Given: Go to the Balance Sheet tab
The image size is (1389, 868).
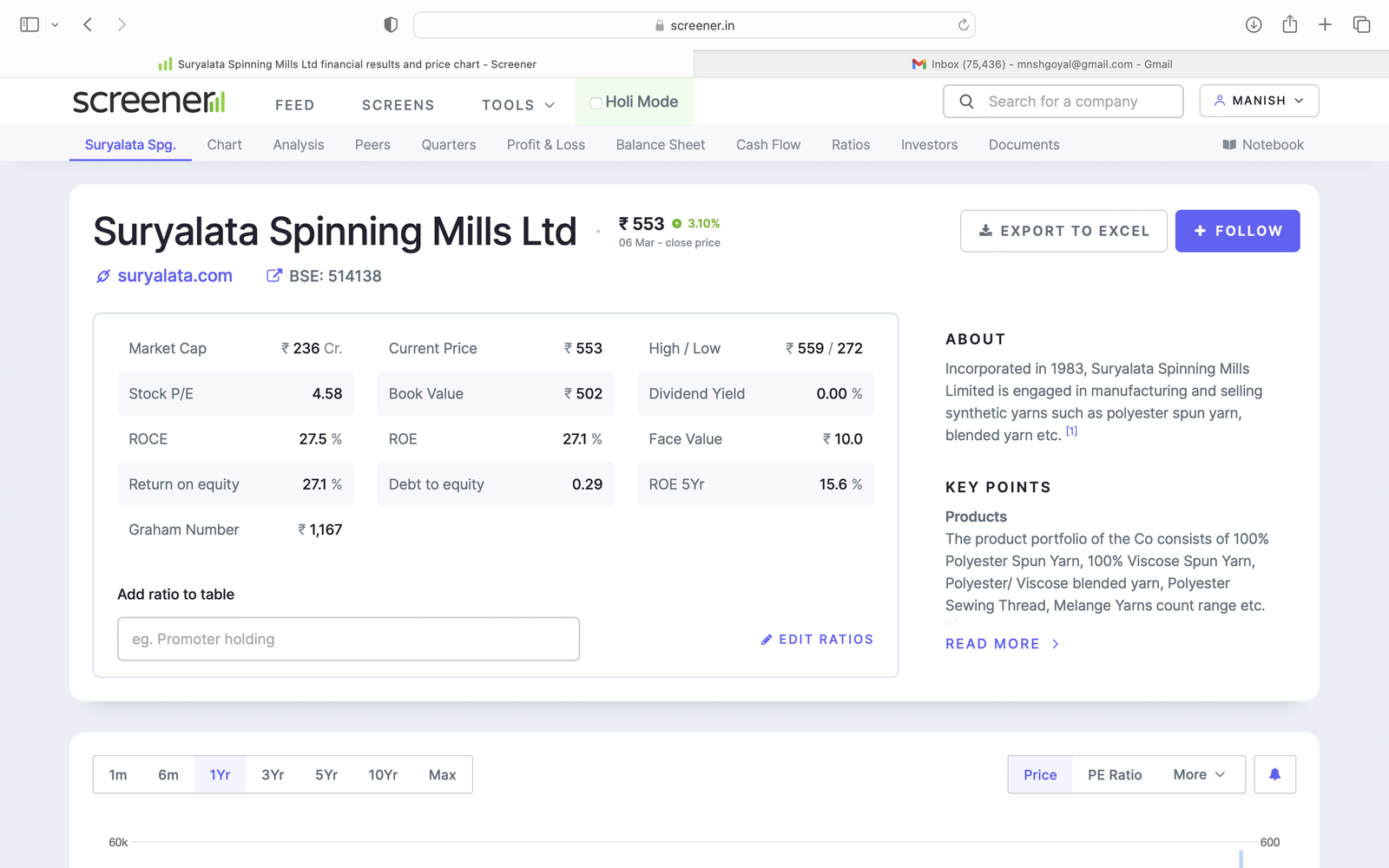Looking at the screenshot, I should pos(660,145).
